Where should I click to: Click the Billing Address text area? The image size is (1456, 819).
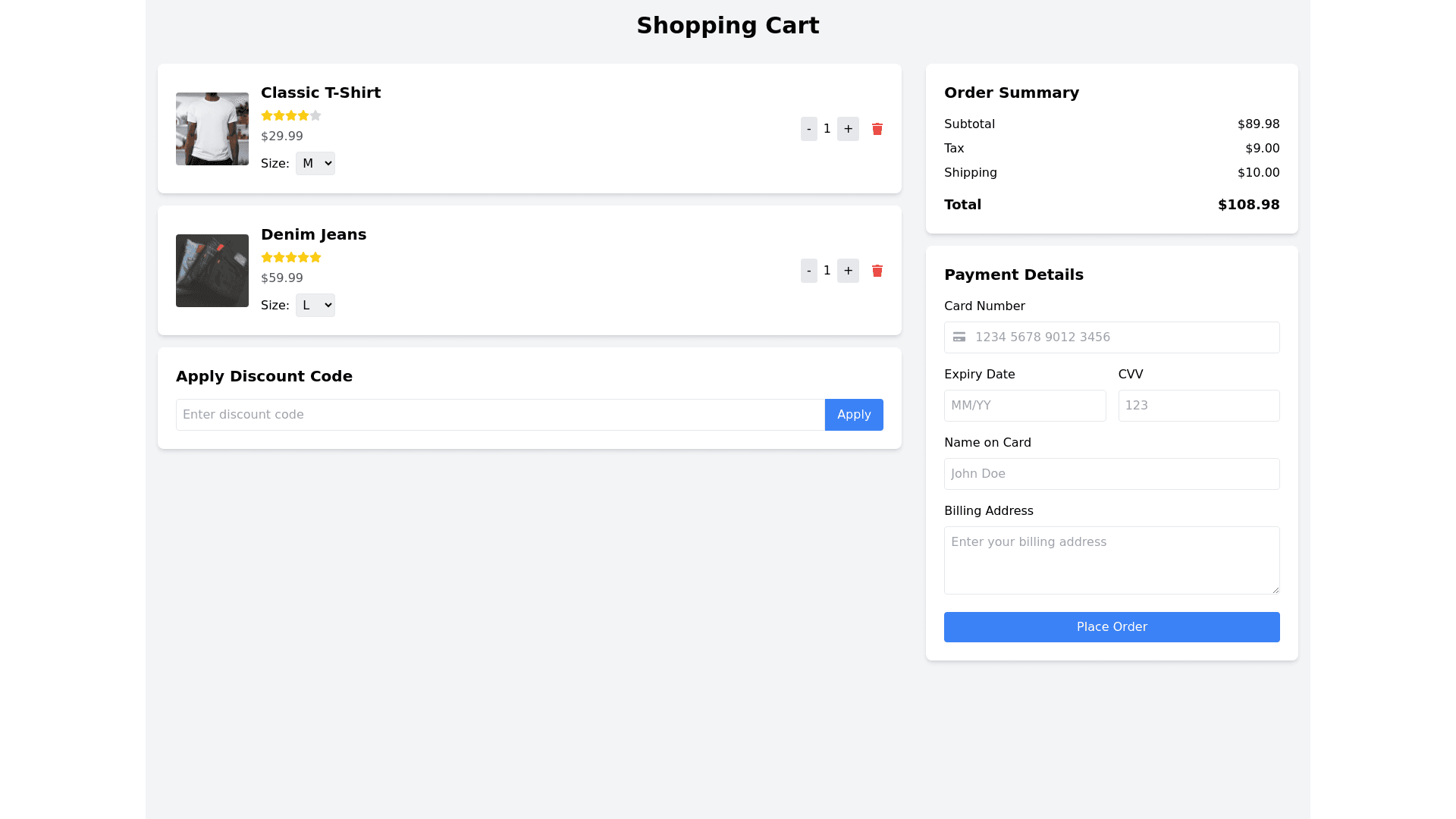(x=1112, y=560)
